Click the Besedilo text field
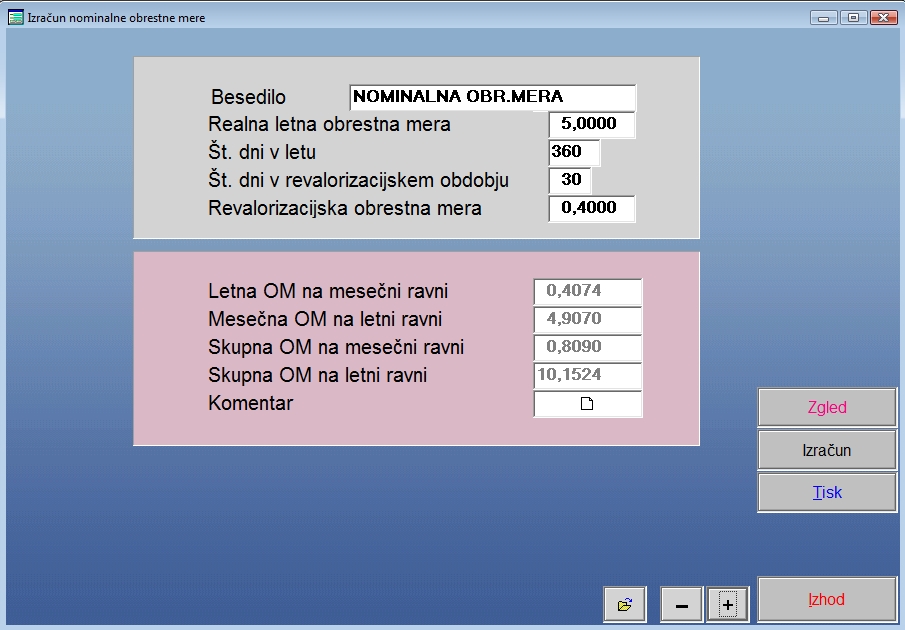 [492, 97]
